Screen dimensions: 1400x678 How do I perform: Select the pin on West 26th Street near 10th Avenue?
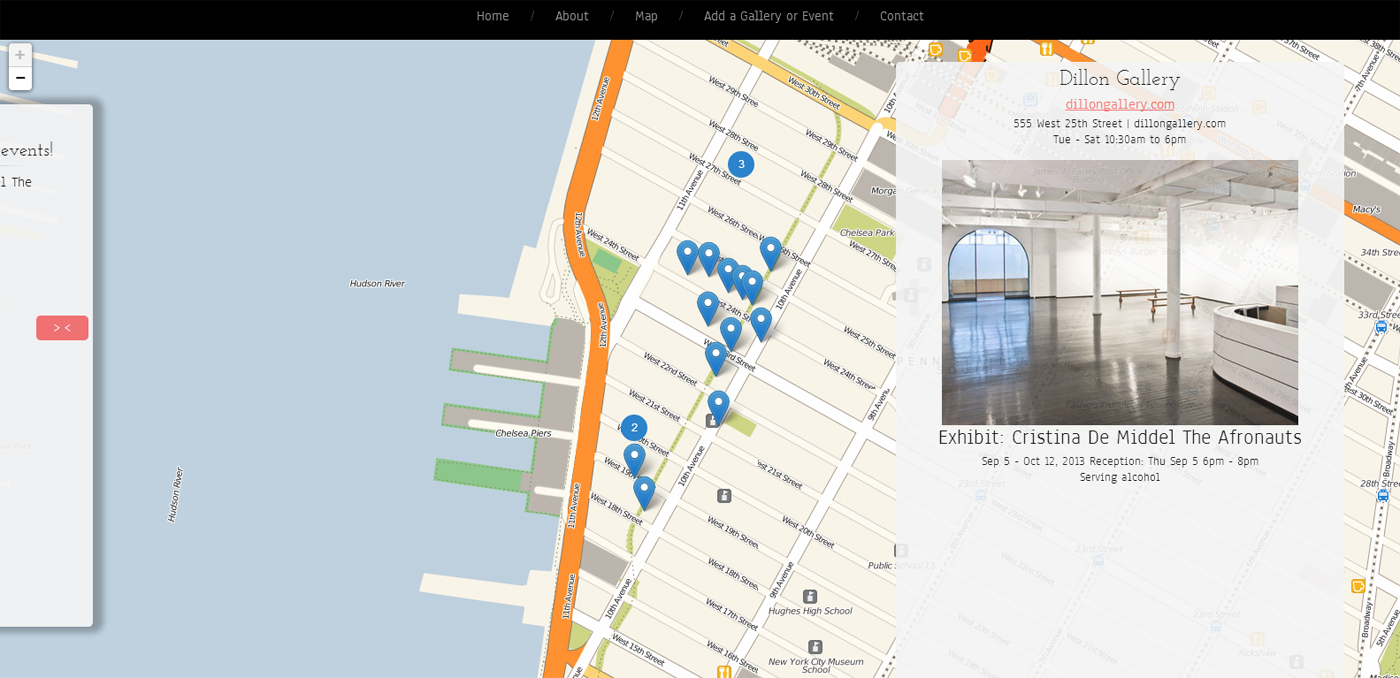(770, 254)
